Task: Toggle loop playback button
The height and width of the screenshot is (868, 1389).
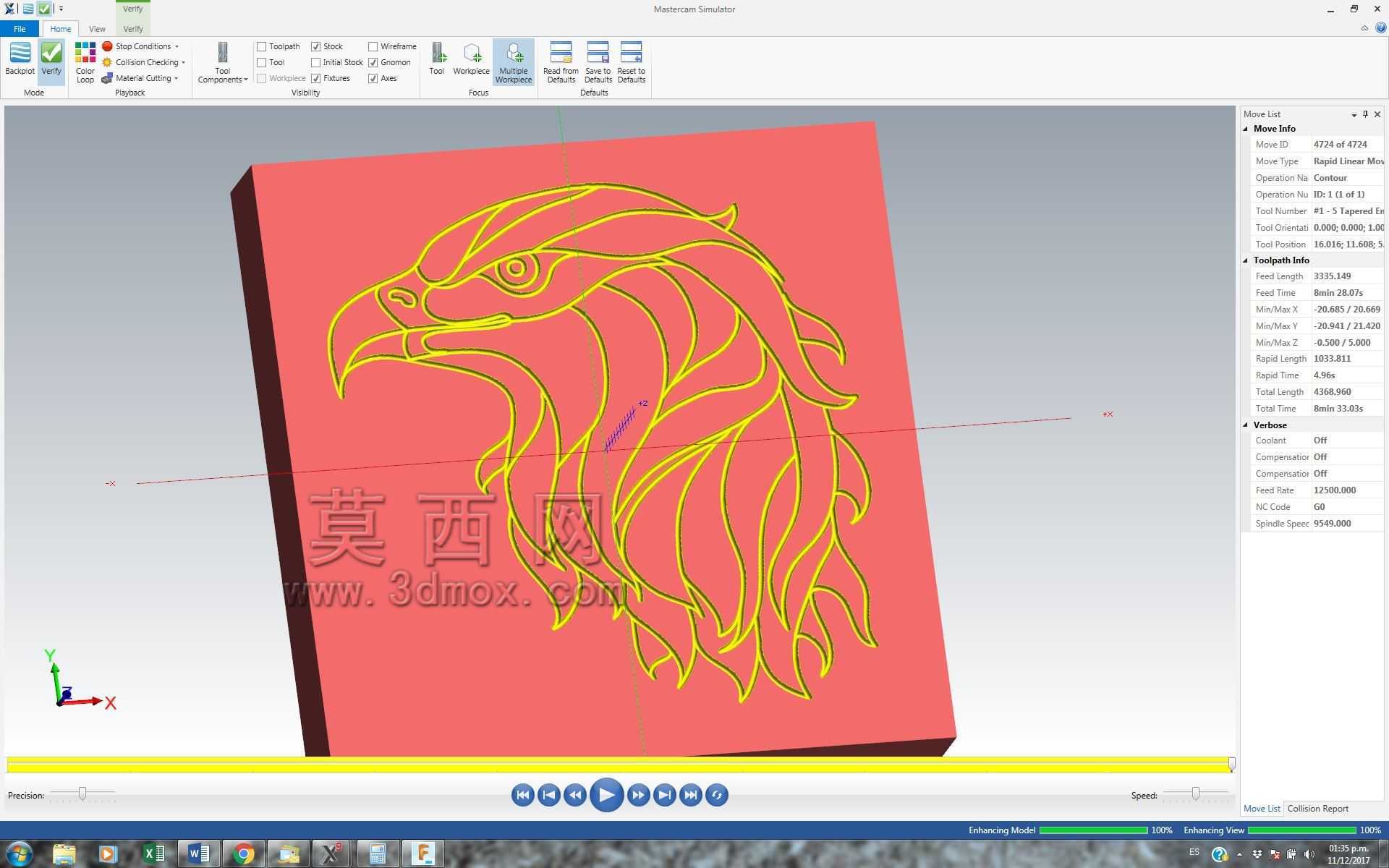Action: tap(717, 795)
